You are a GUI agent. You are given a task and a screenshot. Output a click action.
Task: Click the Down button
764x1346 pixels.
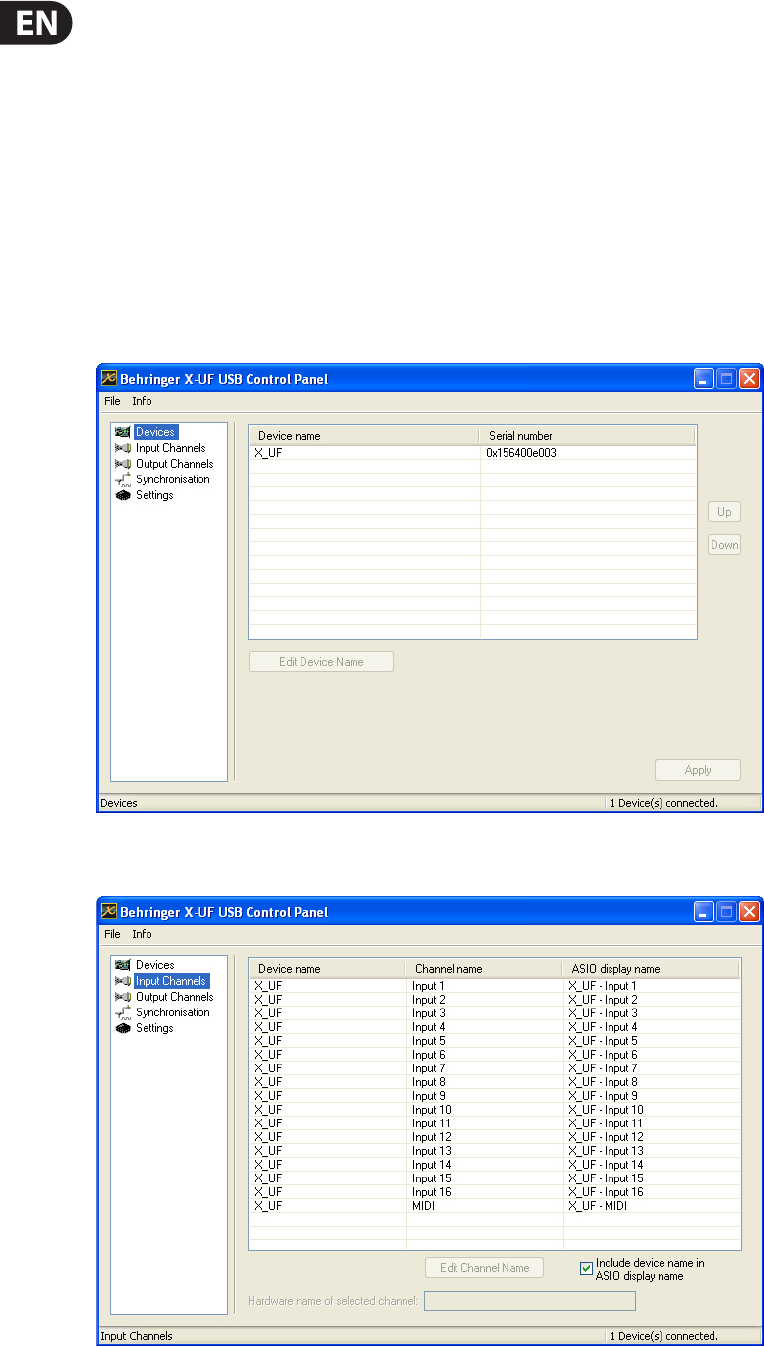click(724, 545)
